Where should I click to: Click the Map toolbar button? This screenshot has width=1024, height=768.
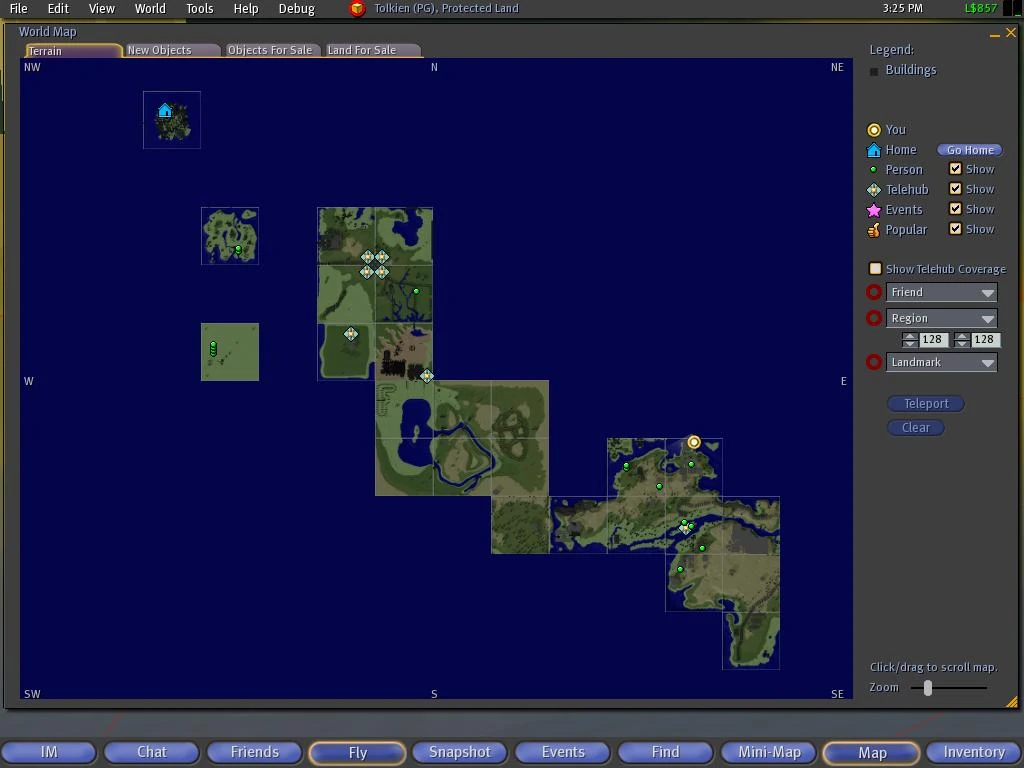tap(871, 752)
